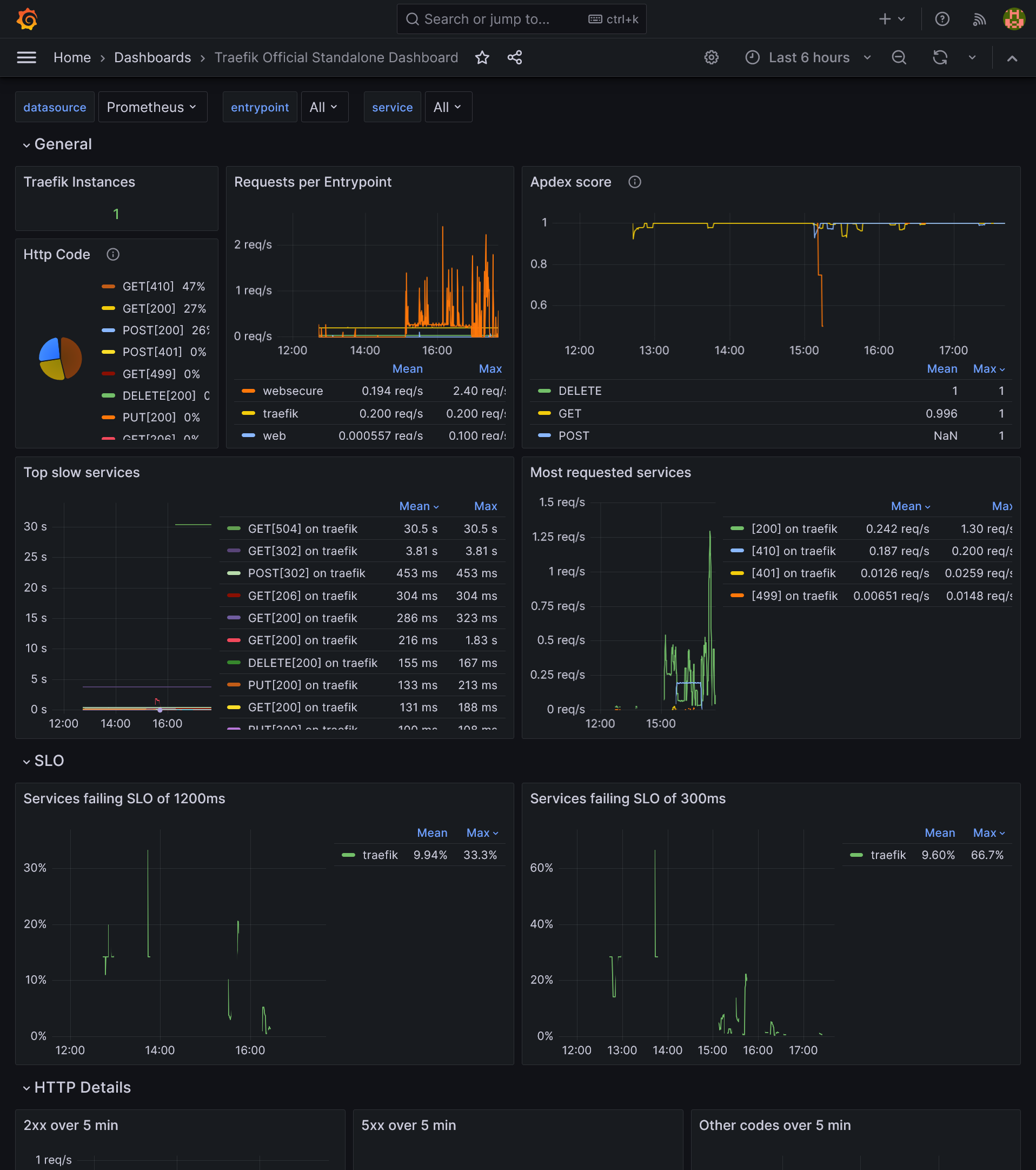The height and width of the screenshot is (1170, 1036).
Task: Click the Http Code pie chart
Action: click(x=60, y=358)
